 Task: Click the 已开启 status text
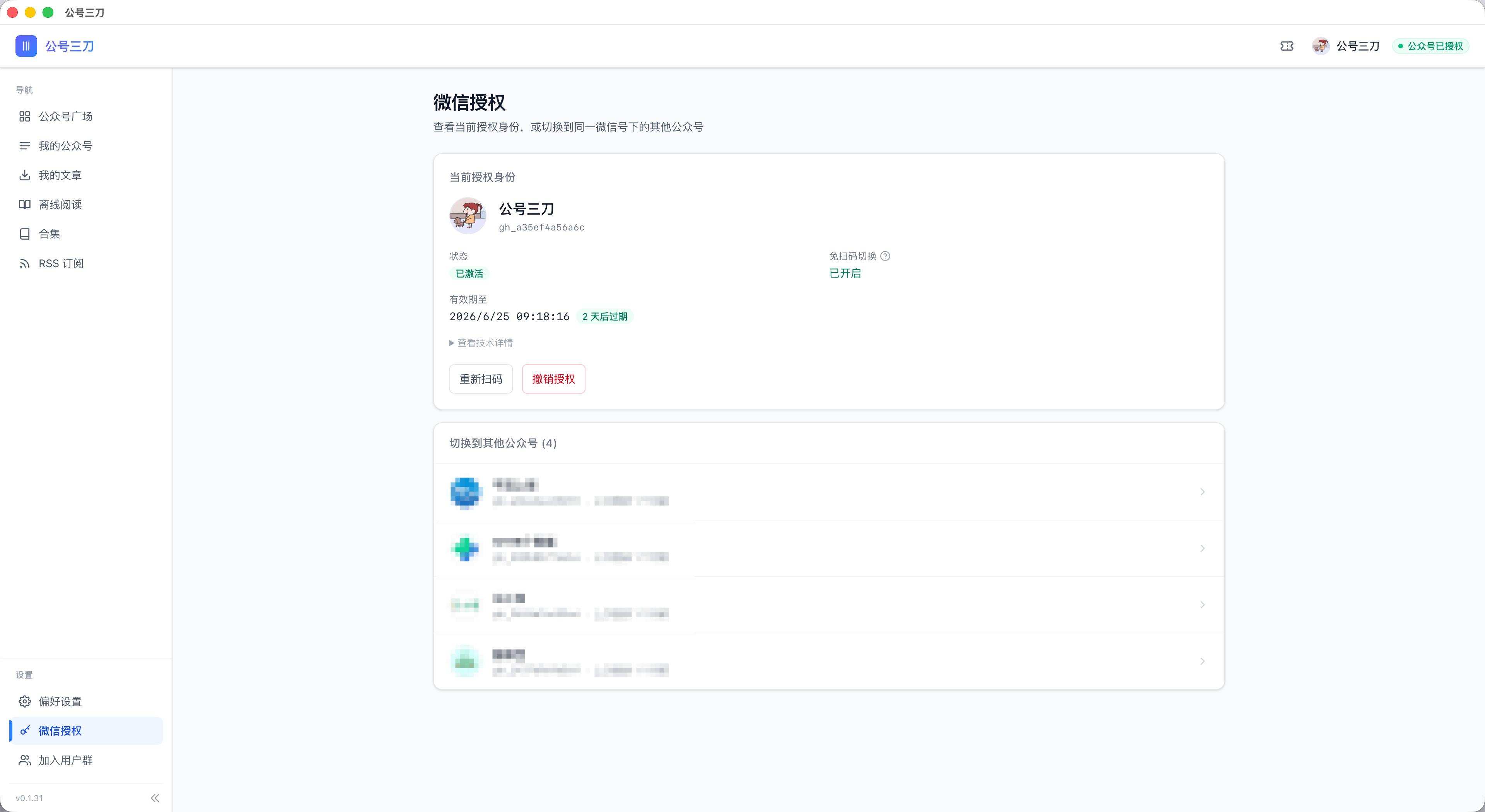pos(845,273)
